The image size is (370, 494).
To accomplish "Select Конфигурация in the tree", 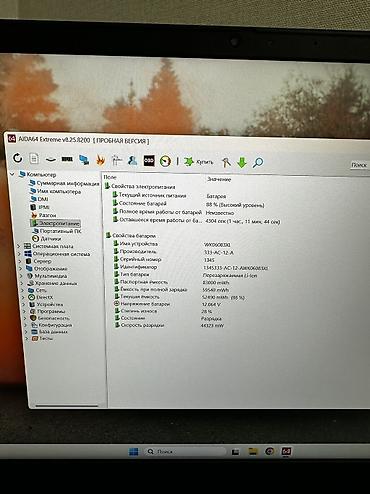I will (55, 325).
